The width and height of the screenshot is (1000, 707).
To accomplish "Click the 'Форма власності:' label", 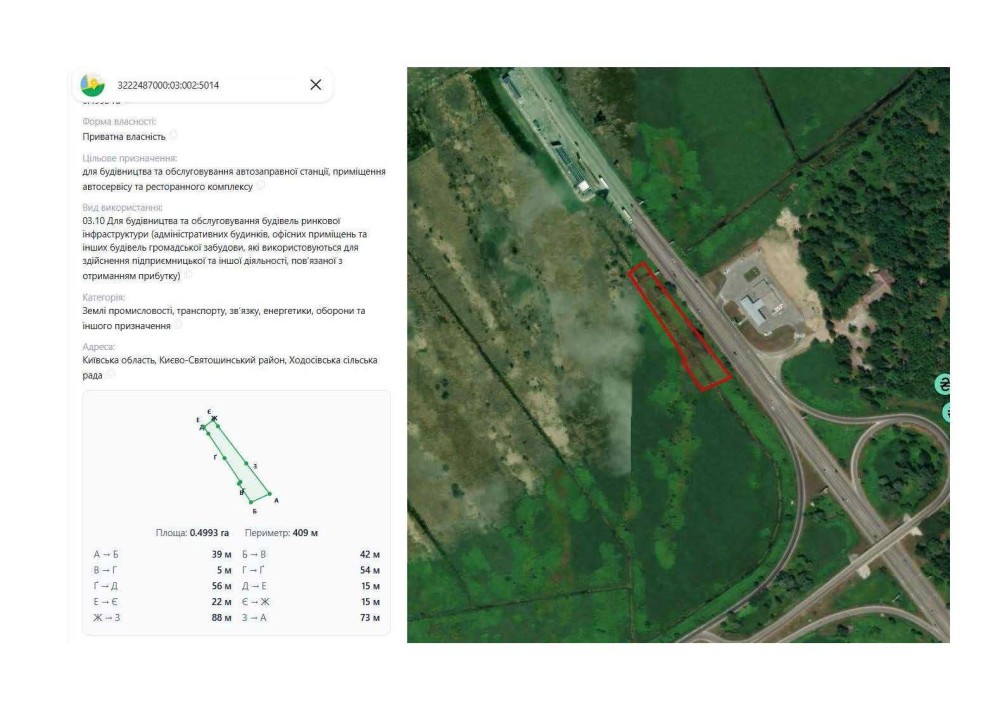I will pyautogui.click(x=119, y=121).
